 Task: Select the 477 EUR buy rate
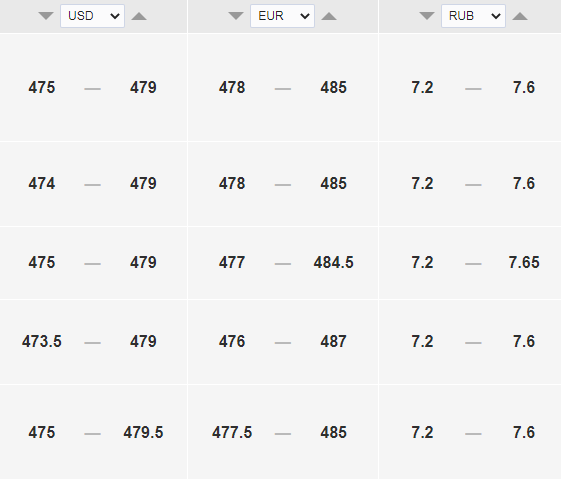[232, 262]
